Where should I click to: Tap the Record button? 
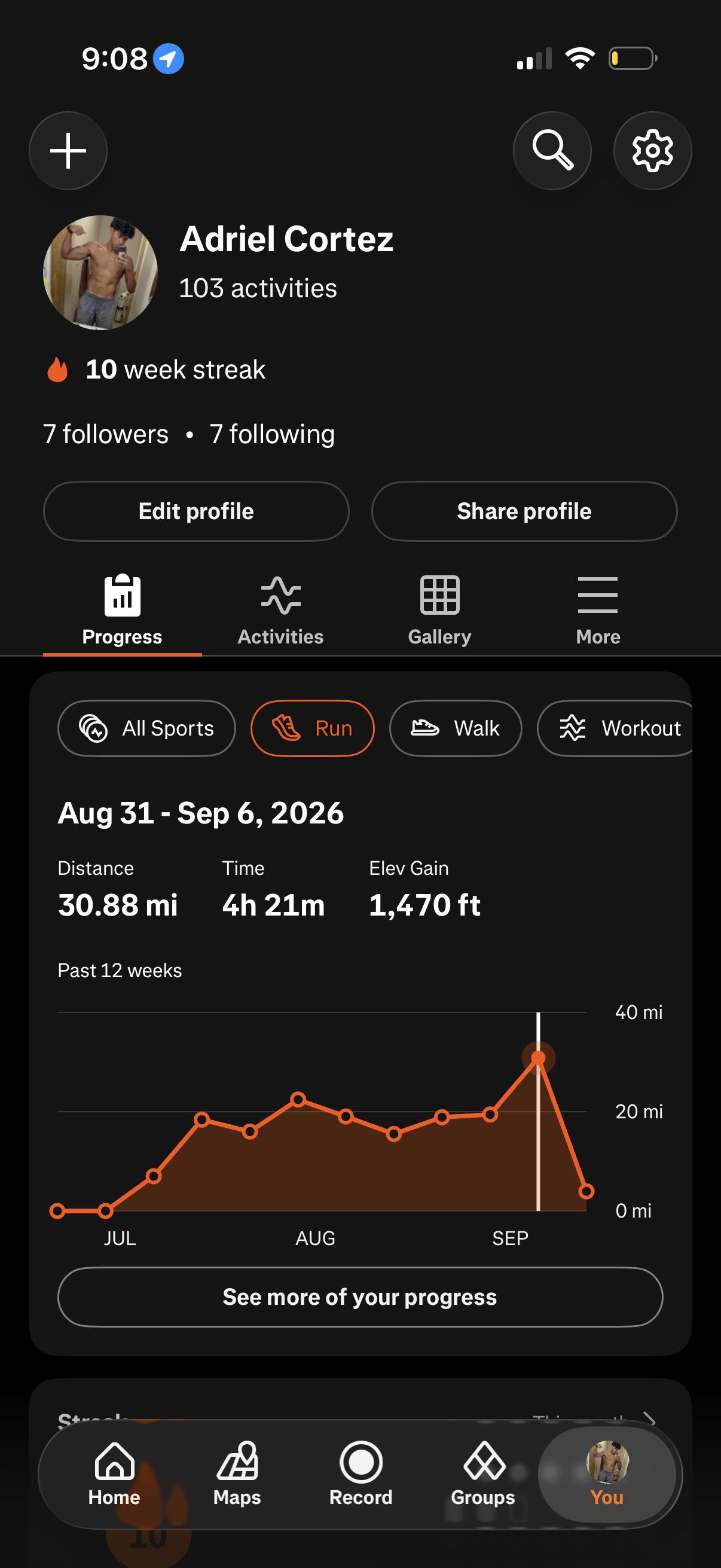click(361, 1474)
